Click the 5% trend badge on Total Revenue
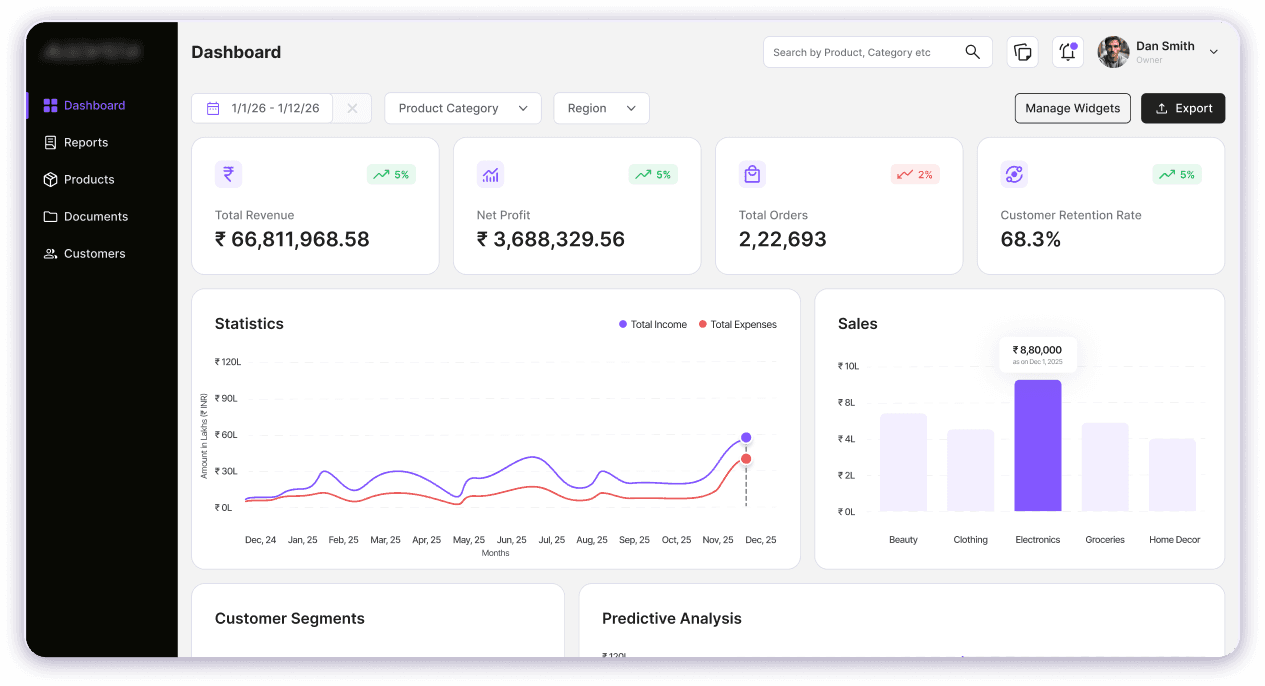 coord(391,174)
